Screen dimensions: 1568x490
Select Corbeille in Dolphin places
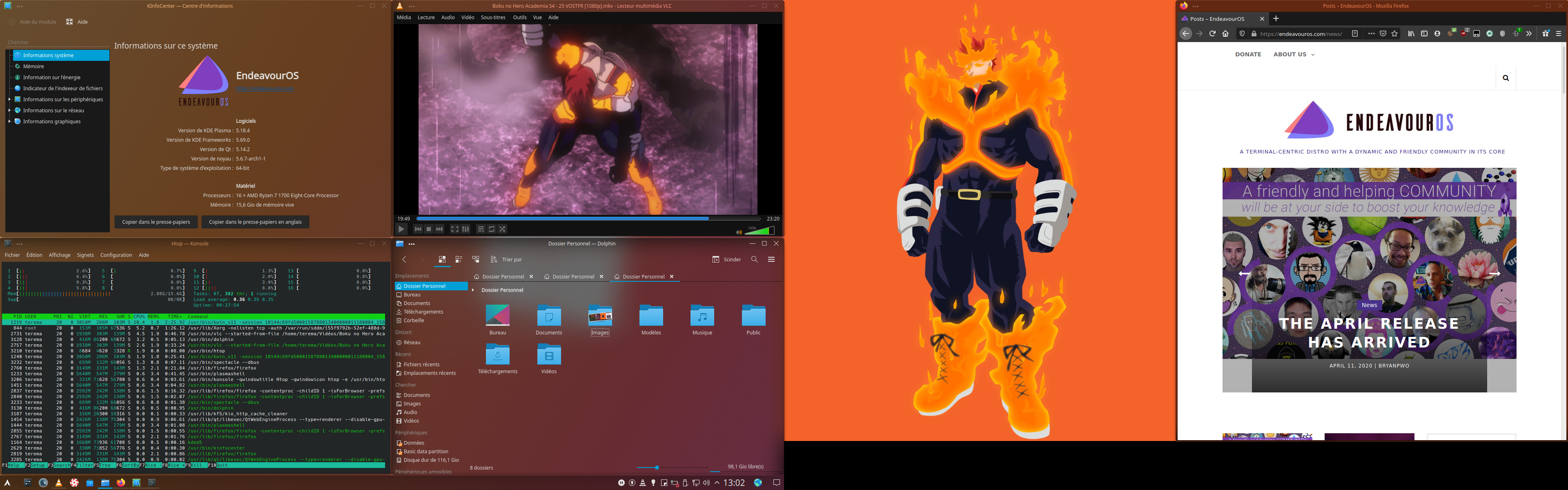click(x=414, y=320)
